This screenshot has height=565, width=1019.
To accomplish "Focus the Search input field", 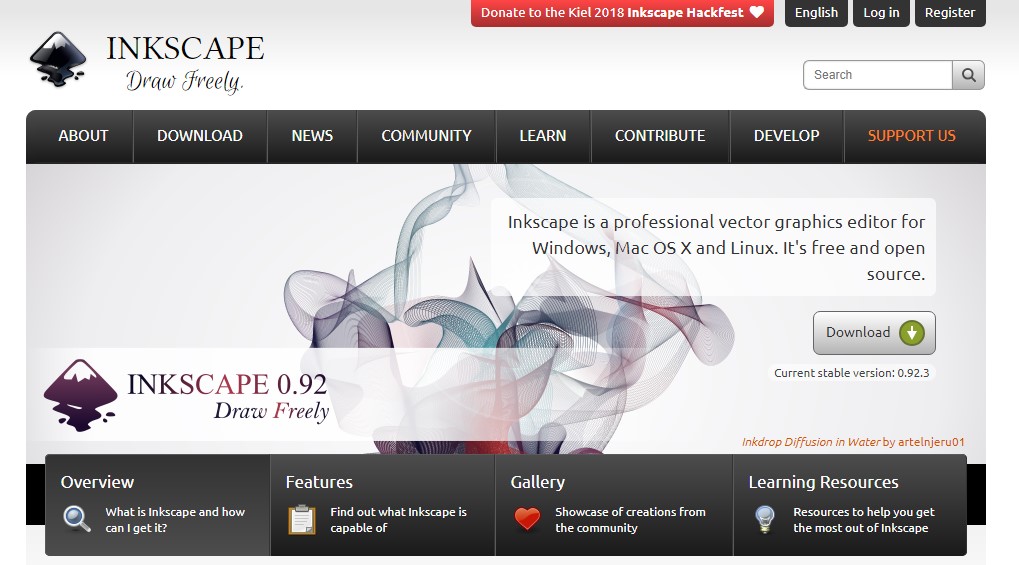I will click(878, 75).
